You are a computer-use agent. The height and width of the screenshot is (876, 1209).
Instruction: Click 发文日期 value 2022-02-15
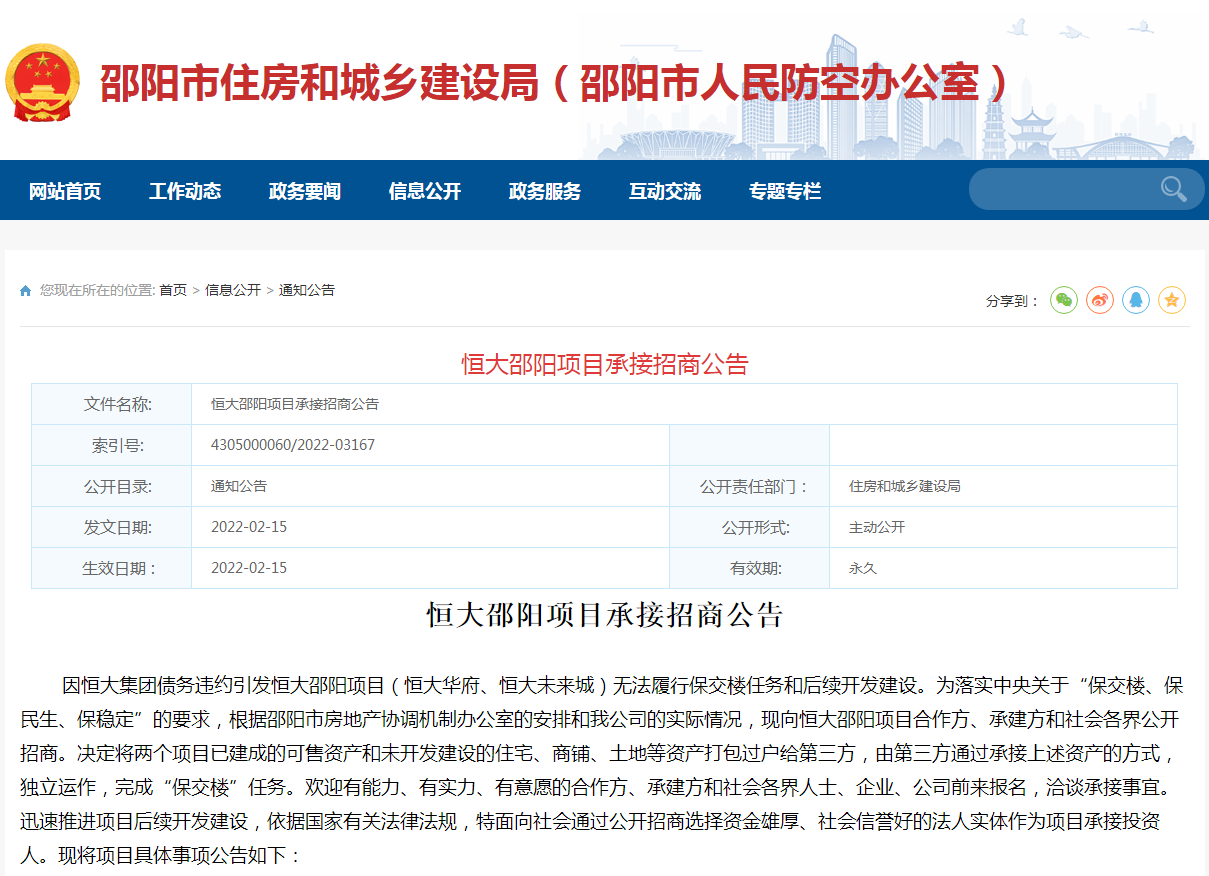(x=249, y=527)
